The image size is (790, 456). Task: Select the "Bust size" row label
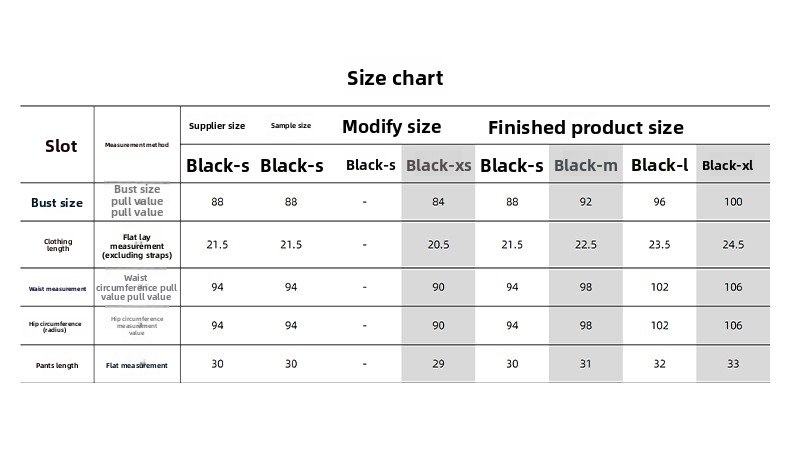57,203
